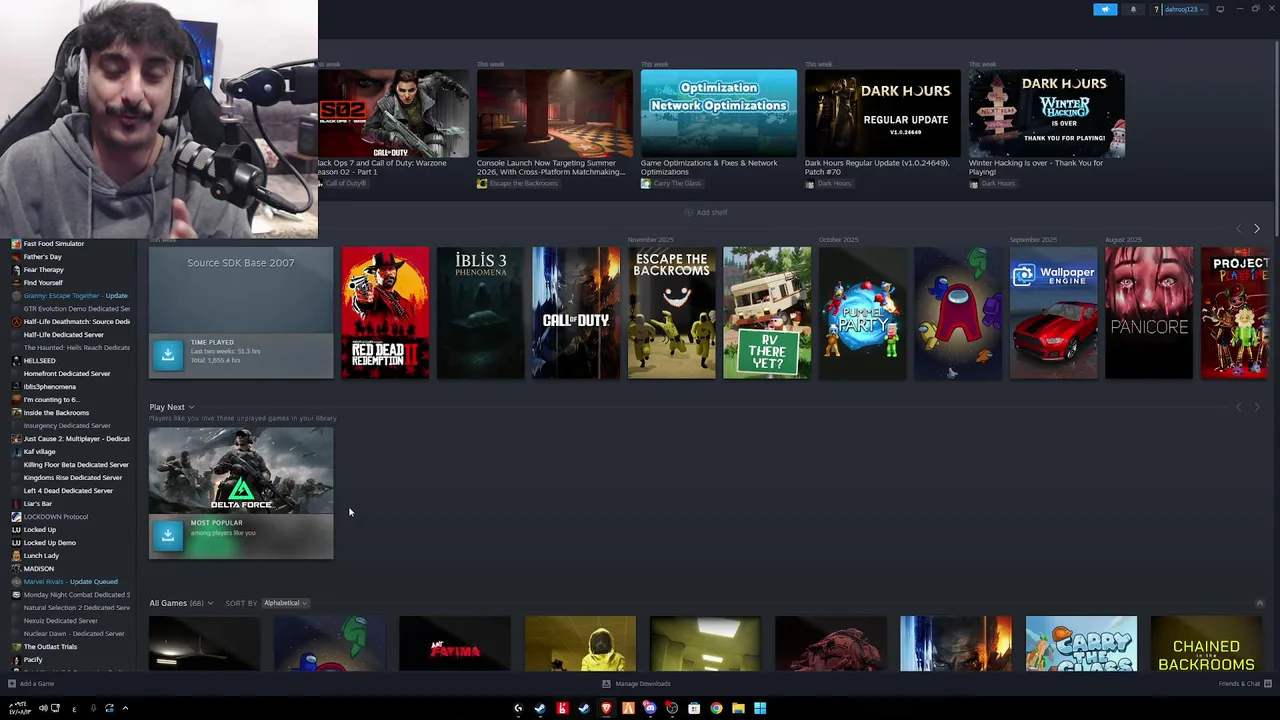The height and width of the screenshot is (720, 1280).
Task: Open the Chained in the Backrooms tile
Action: point(1206,643)
